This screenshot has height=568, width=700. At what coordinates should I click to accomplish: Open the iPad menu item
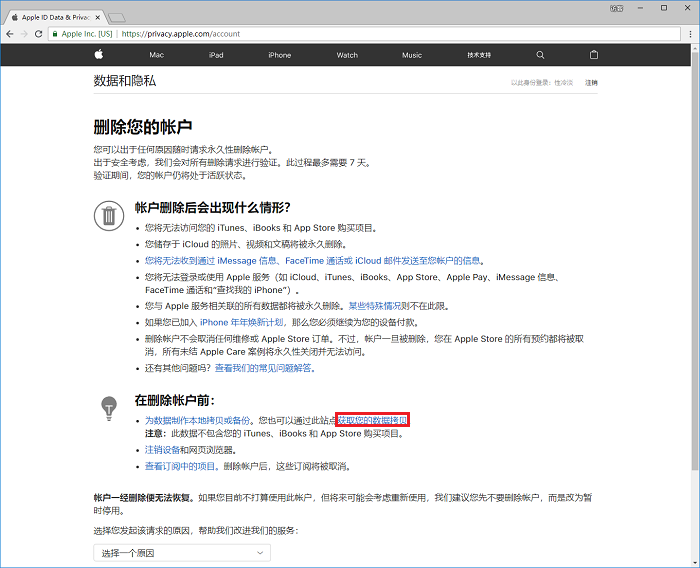pos(216,55)
